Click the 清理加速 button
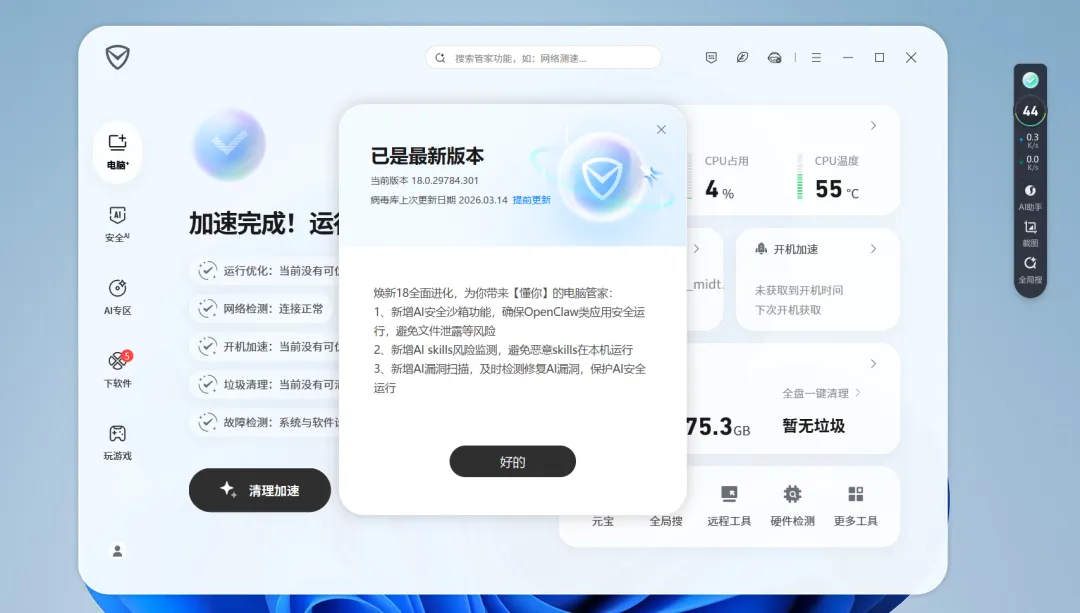 (x=260, y=490)
